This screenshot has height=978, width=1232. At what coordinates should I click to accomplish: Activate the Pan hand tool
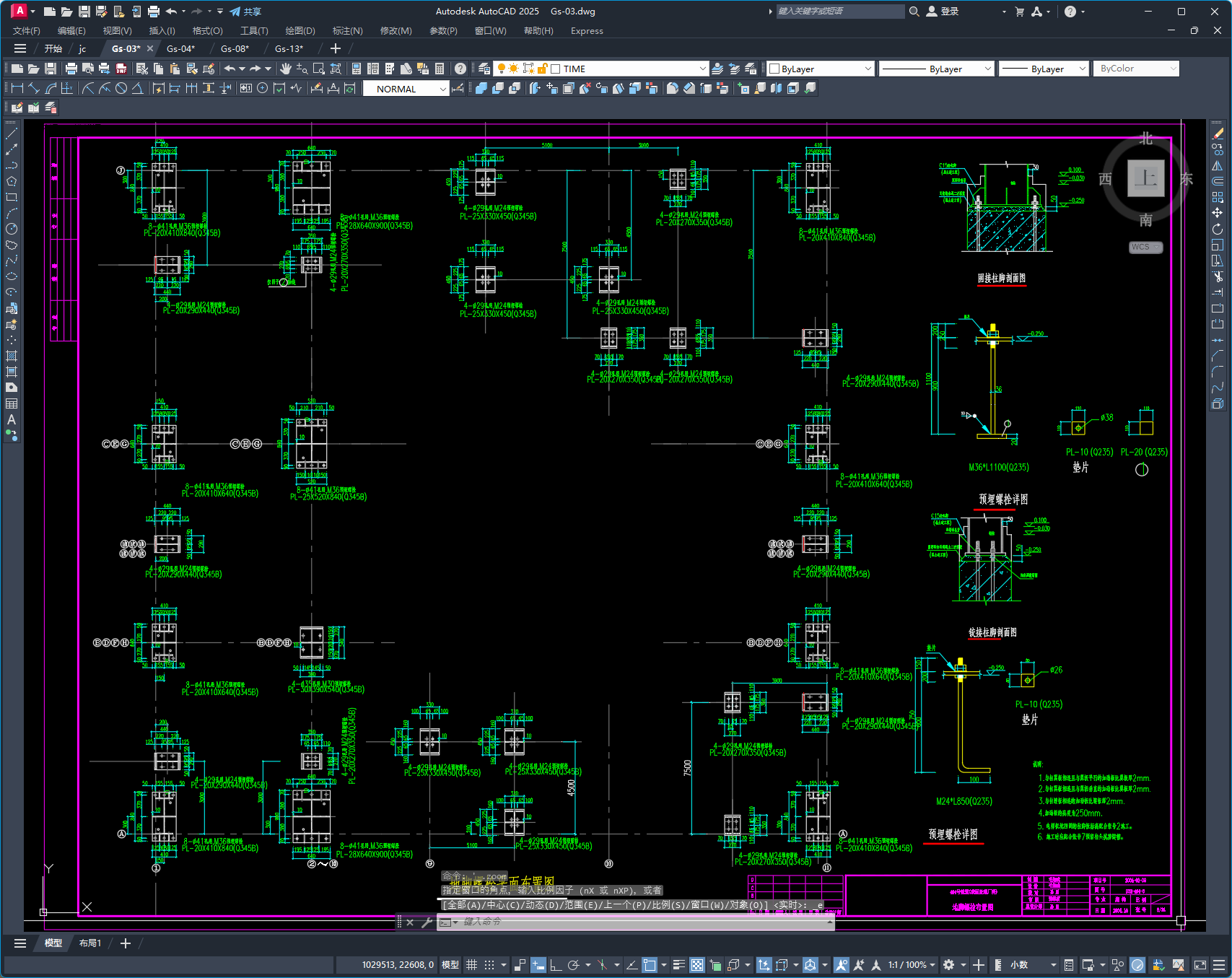pyautogui.click(x=286, y=69)
